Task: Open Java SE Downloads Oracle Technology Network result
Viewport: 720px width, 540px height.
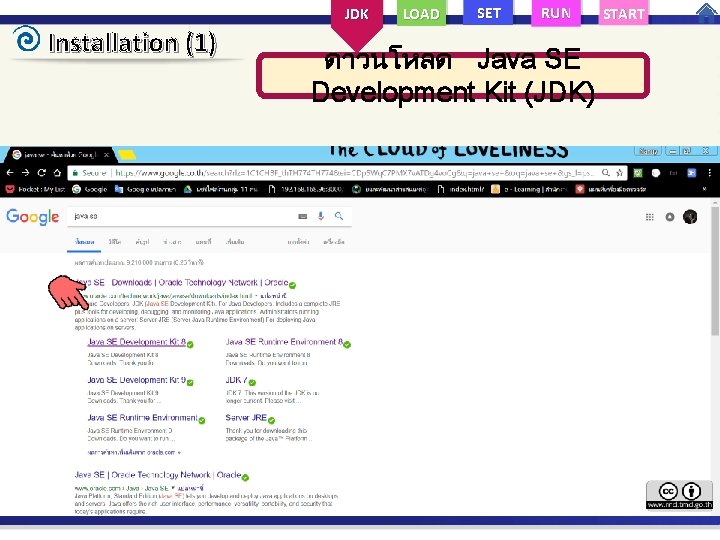Action: point(182,282)
